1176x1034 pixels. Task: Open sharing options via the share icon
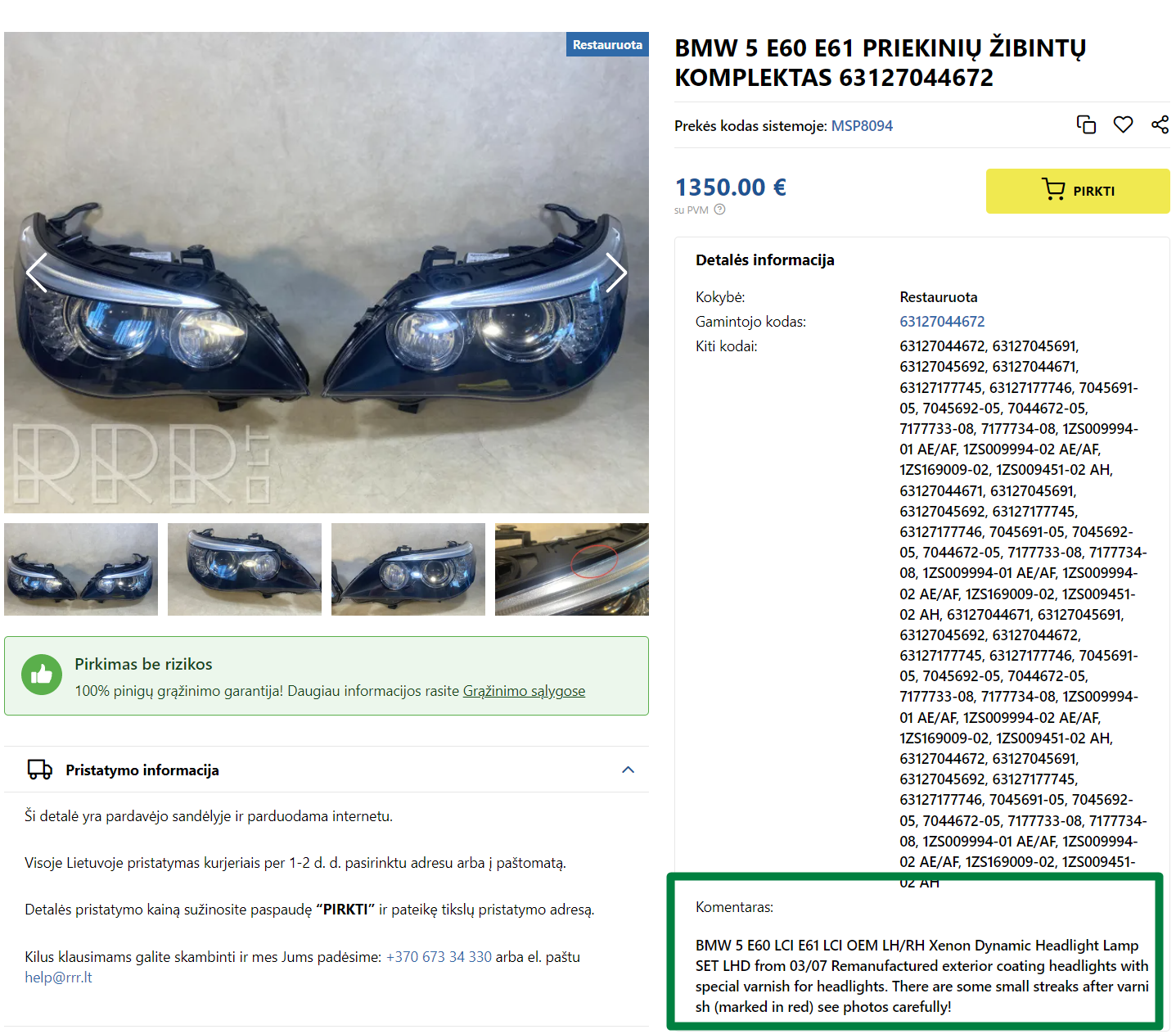coord(1160,124)
